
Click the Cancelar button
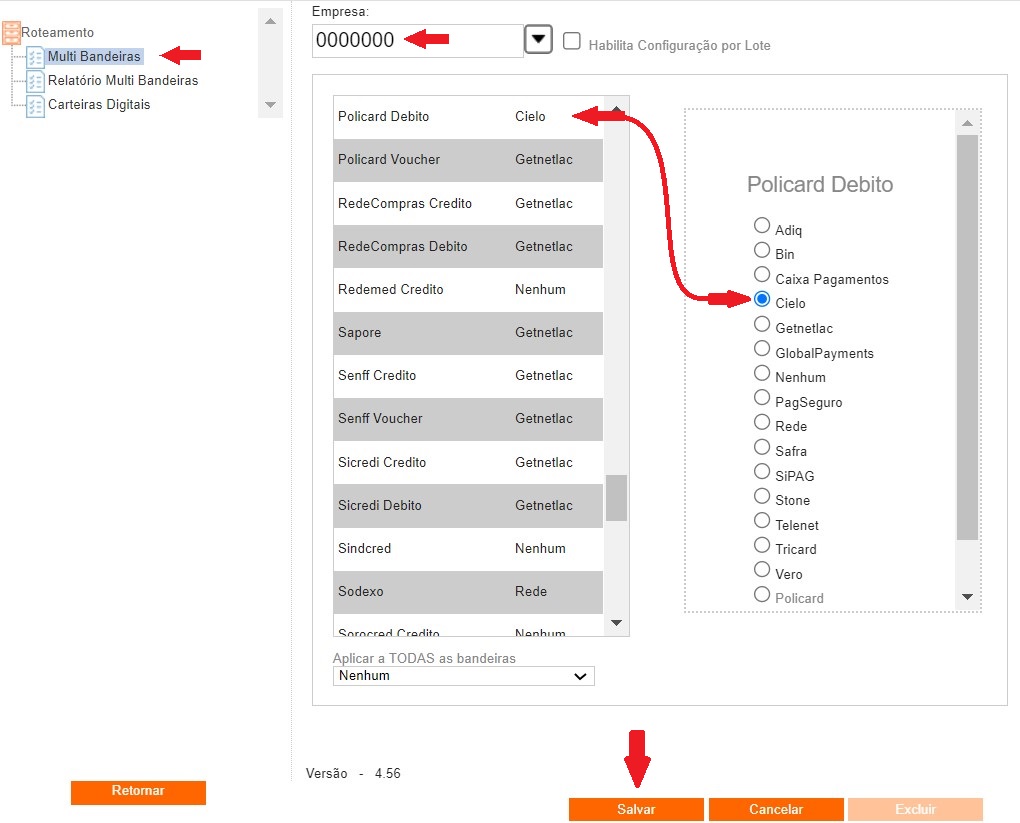776,809
